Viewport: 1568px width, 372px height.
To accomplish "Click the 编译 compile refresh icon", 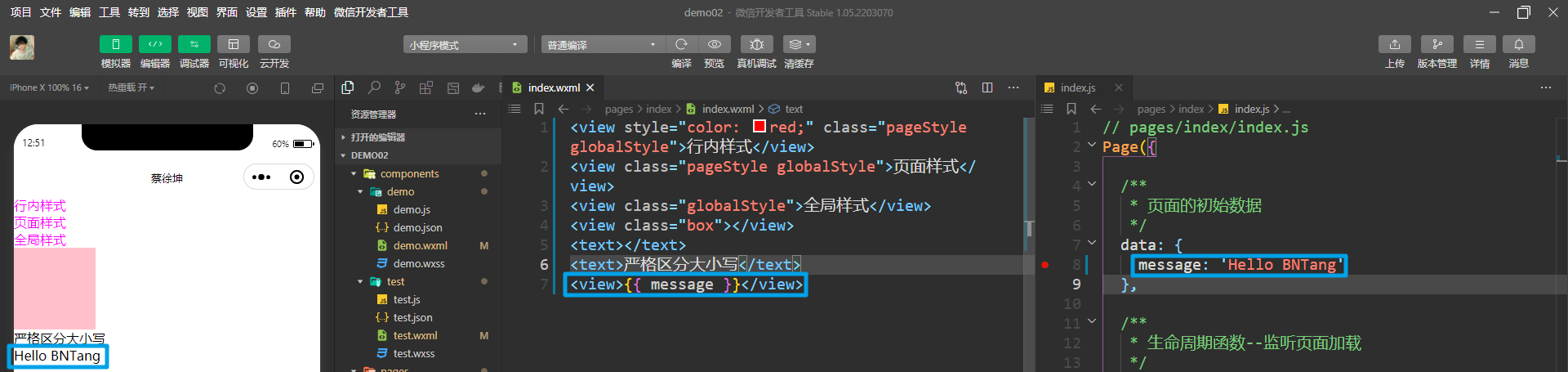I will click(681, 44).
